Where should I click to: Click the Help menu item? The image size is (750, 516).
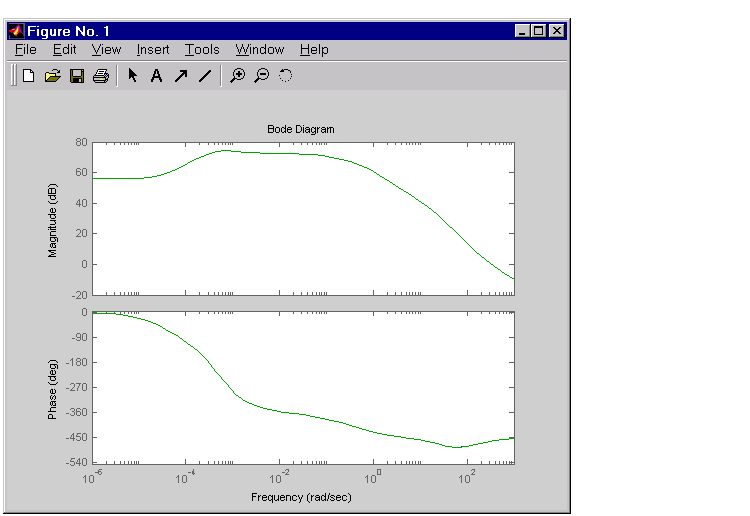click(314, 49)
